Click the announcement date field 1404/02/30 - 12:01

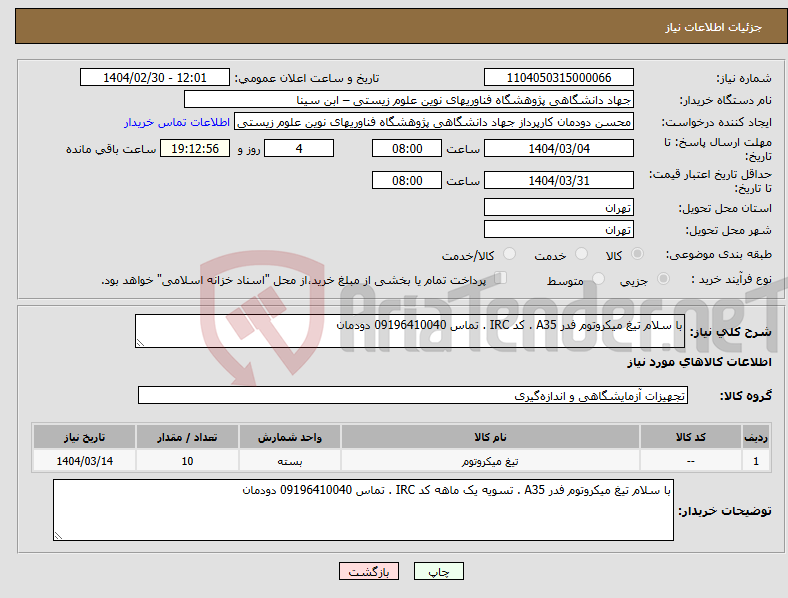[155, 77]
